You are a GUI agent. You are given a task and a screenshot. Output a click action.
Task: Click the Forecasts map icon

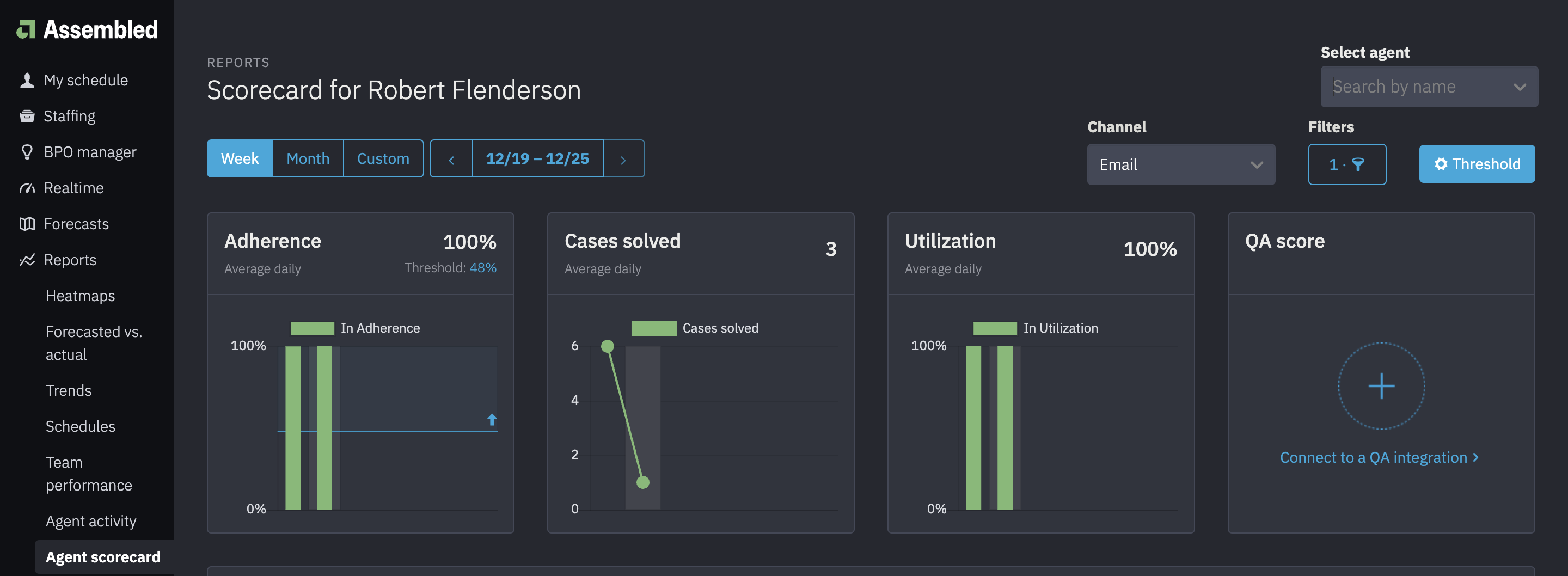tap(27, 224)
